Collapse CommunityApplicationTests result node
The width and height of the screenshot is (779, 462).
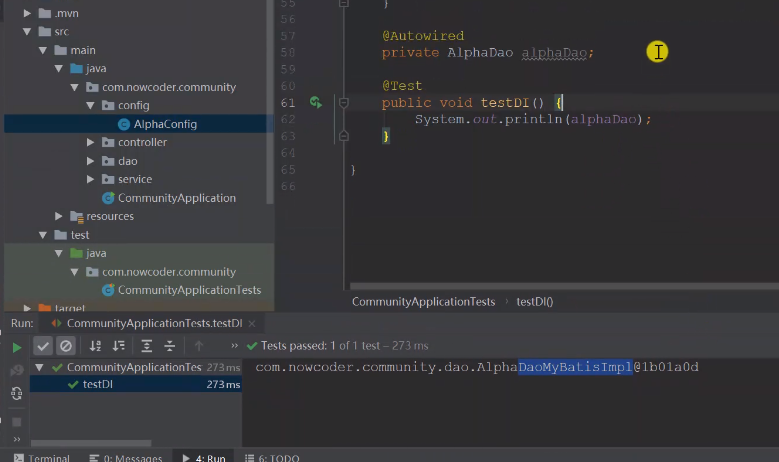[x=39, y=368]
